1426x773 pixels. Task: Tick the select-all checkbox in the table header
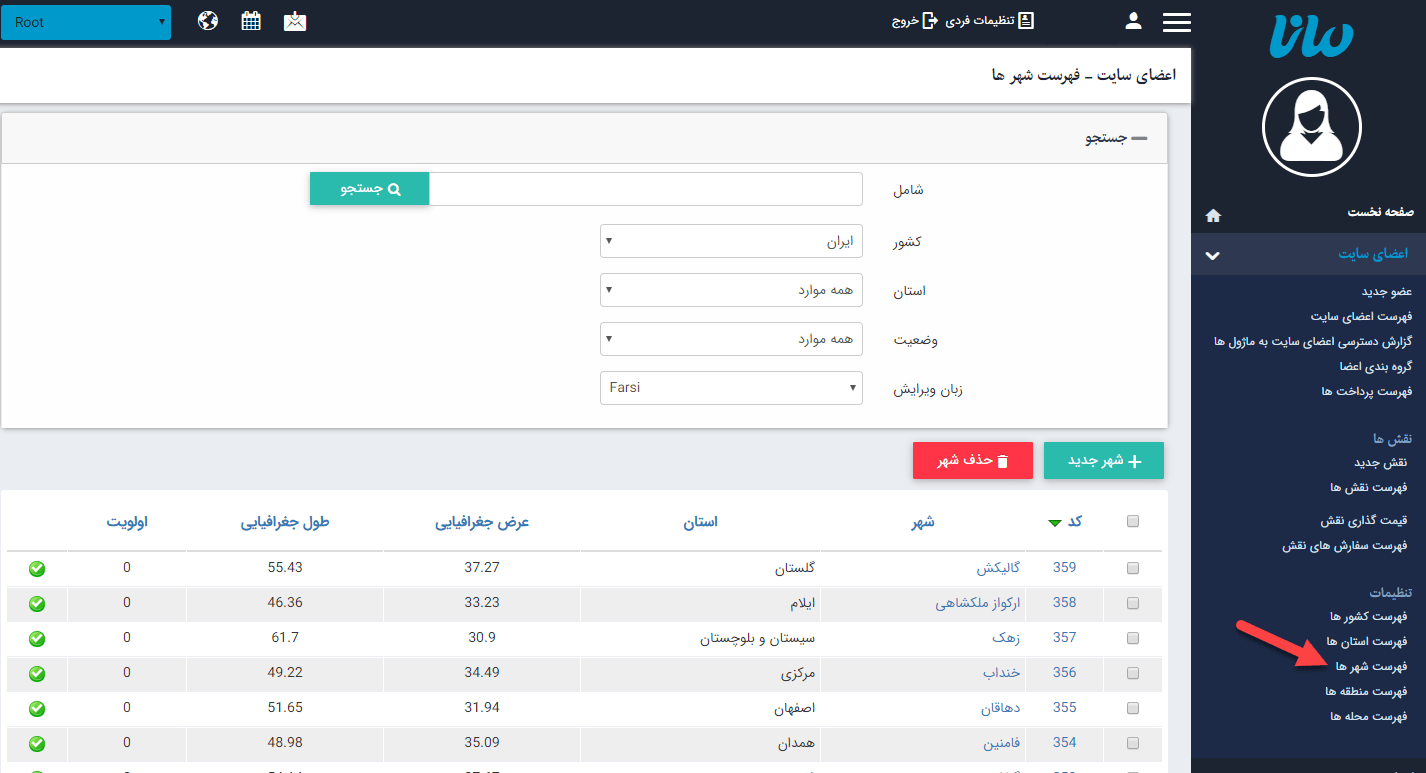click(1133, 521)
